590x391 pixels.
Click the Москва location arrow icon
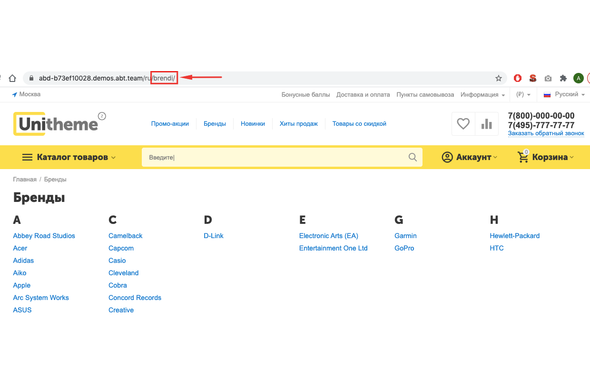[14, 94]
